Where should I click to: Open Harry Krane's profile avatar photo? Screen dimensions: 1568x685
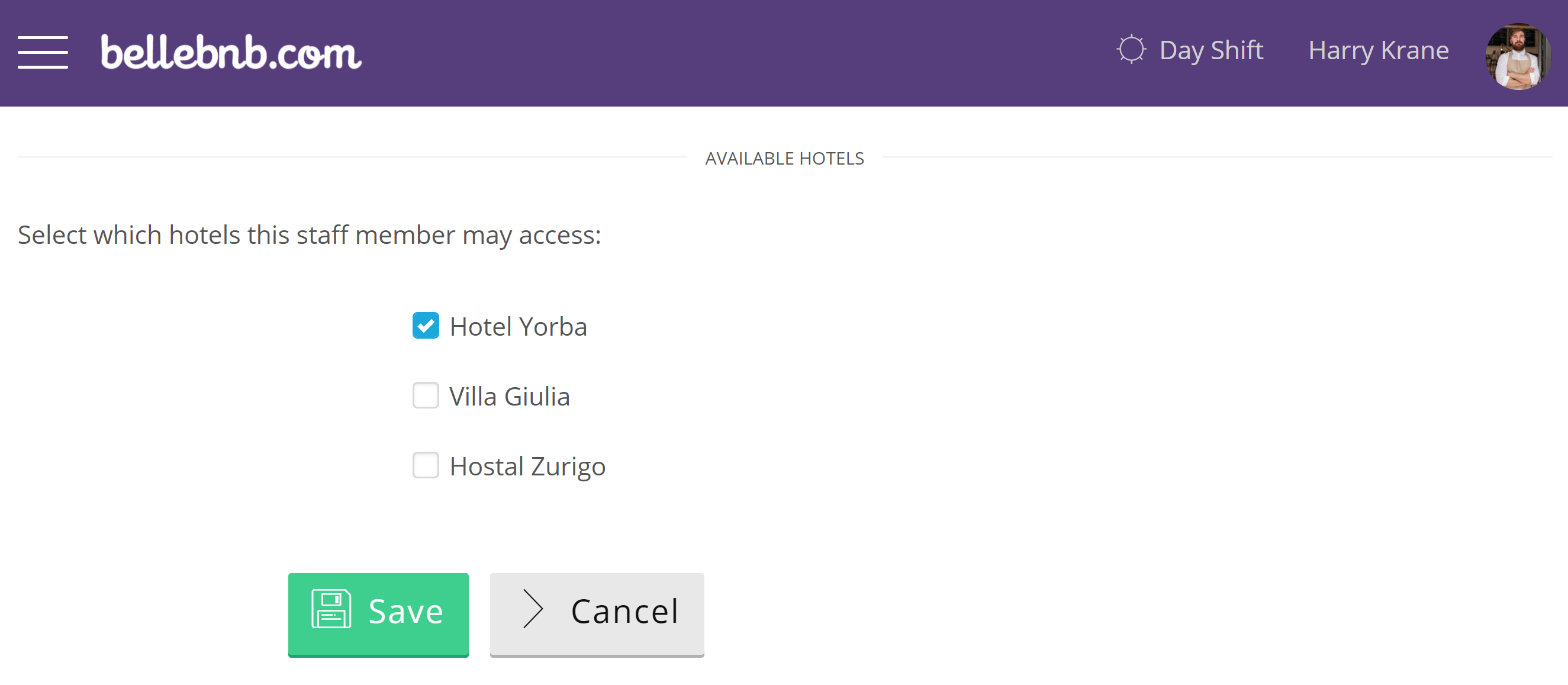point(1518,56)
